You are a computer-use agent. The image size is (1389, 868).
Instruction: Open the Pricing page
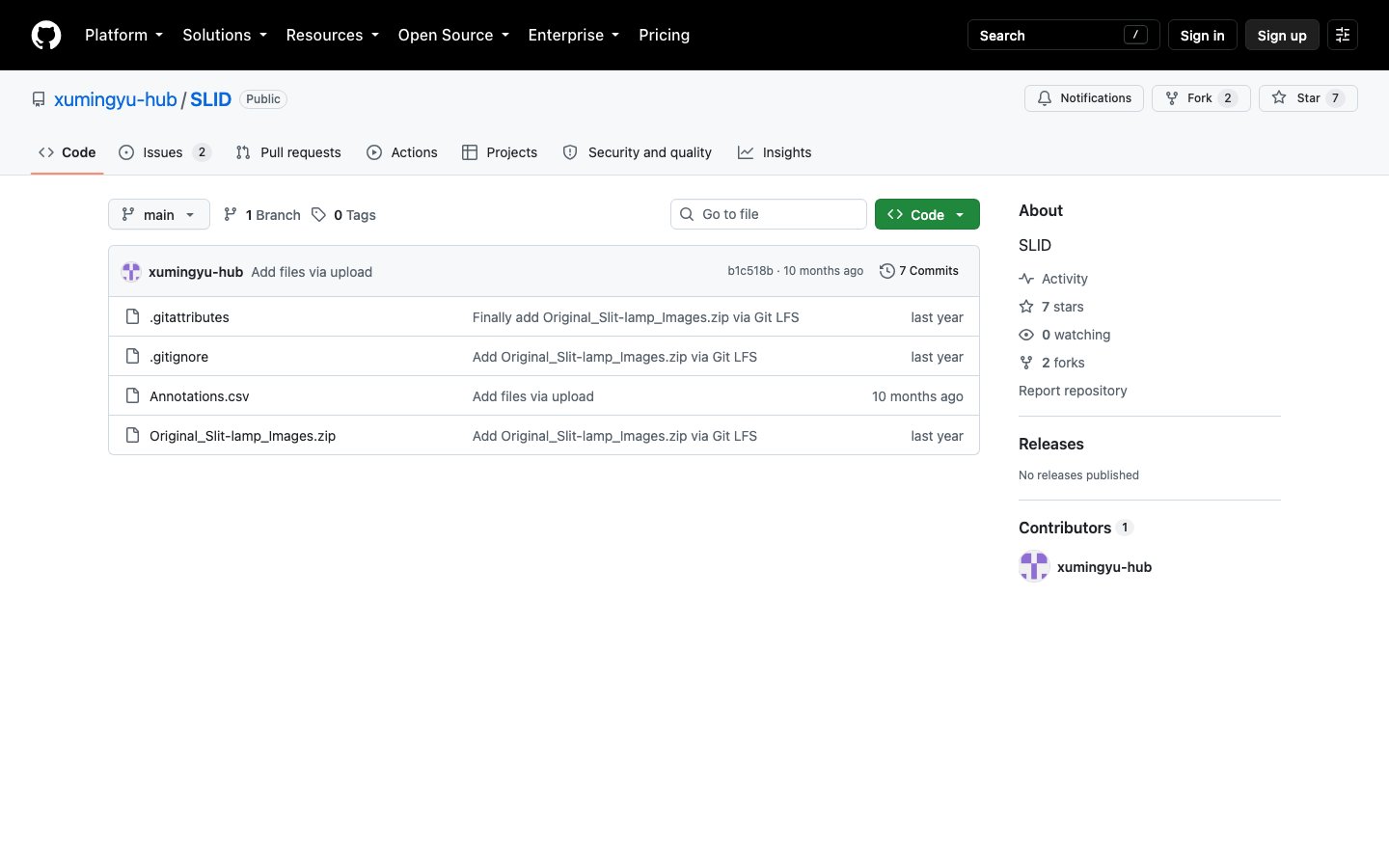coord(664,35)
